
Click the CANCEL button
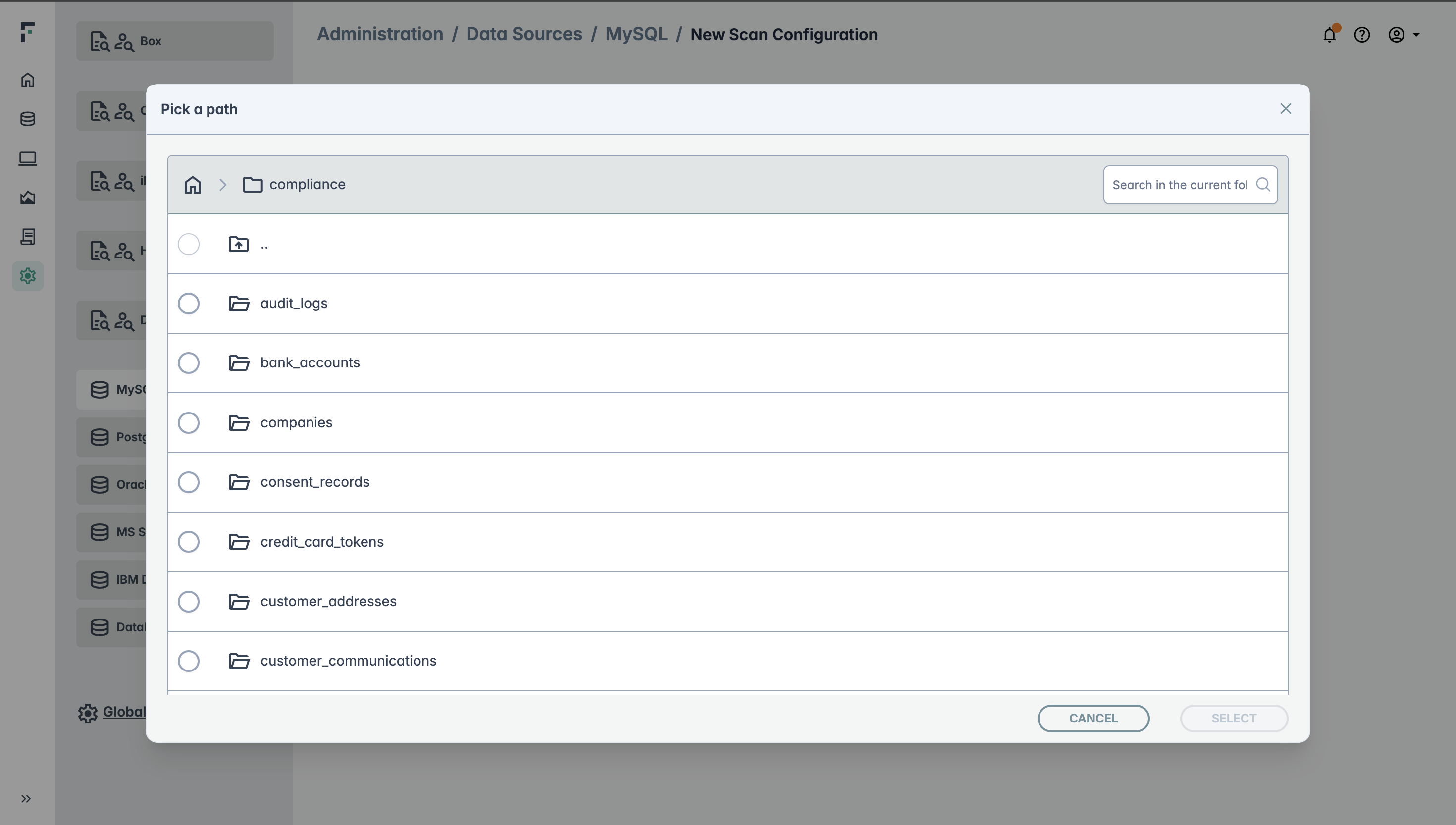1093,719
